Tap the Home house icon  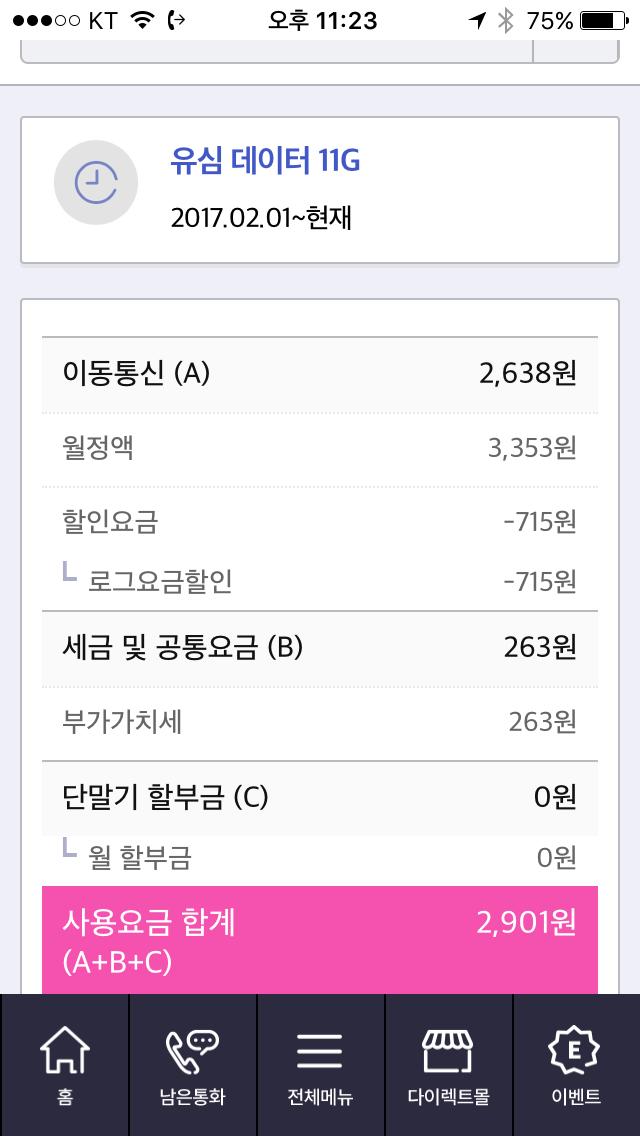click(64, 1051)
